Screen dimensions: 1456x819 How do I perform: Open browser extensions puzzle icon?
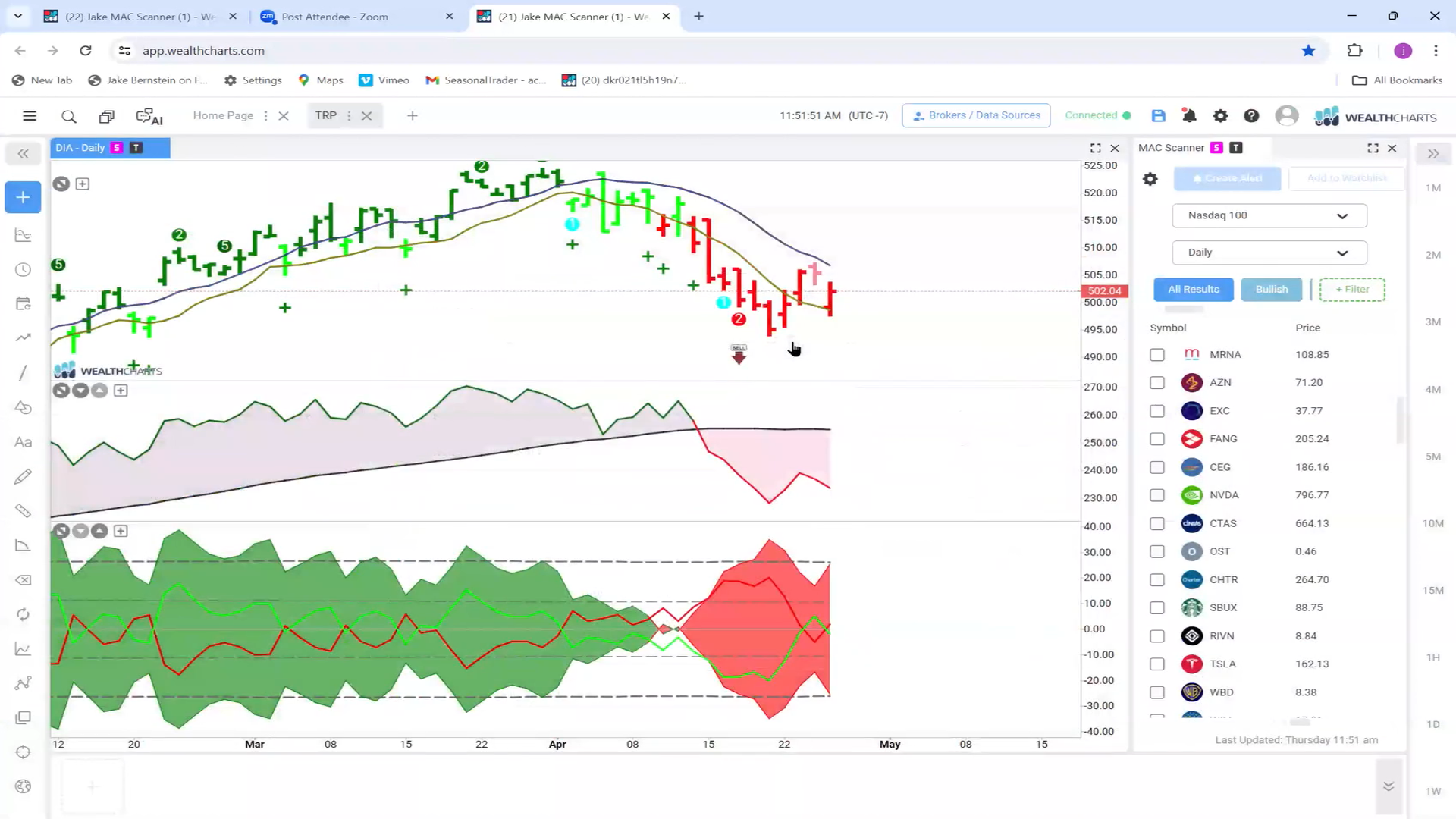[1354, 51]
